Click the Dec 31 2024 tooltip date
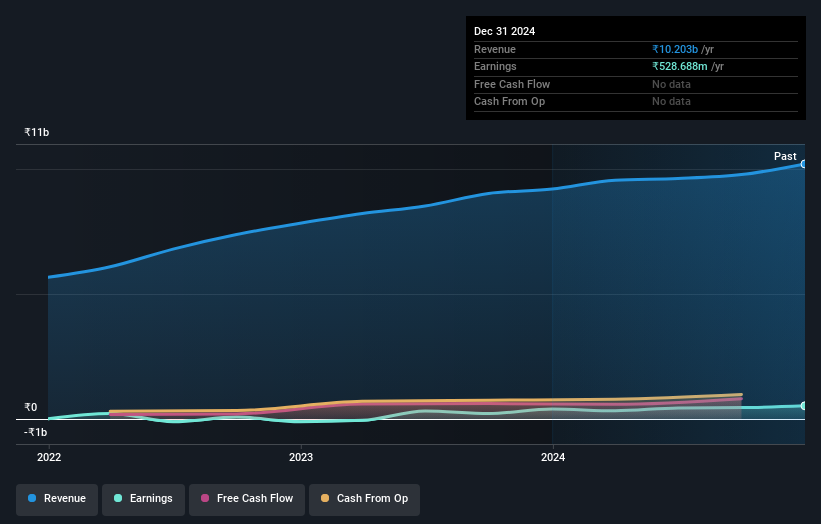Image resolution: width=821 pixels, height=524 pixels. click(x=504, y=31)
